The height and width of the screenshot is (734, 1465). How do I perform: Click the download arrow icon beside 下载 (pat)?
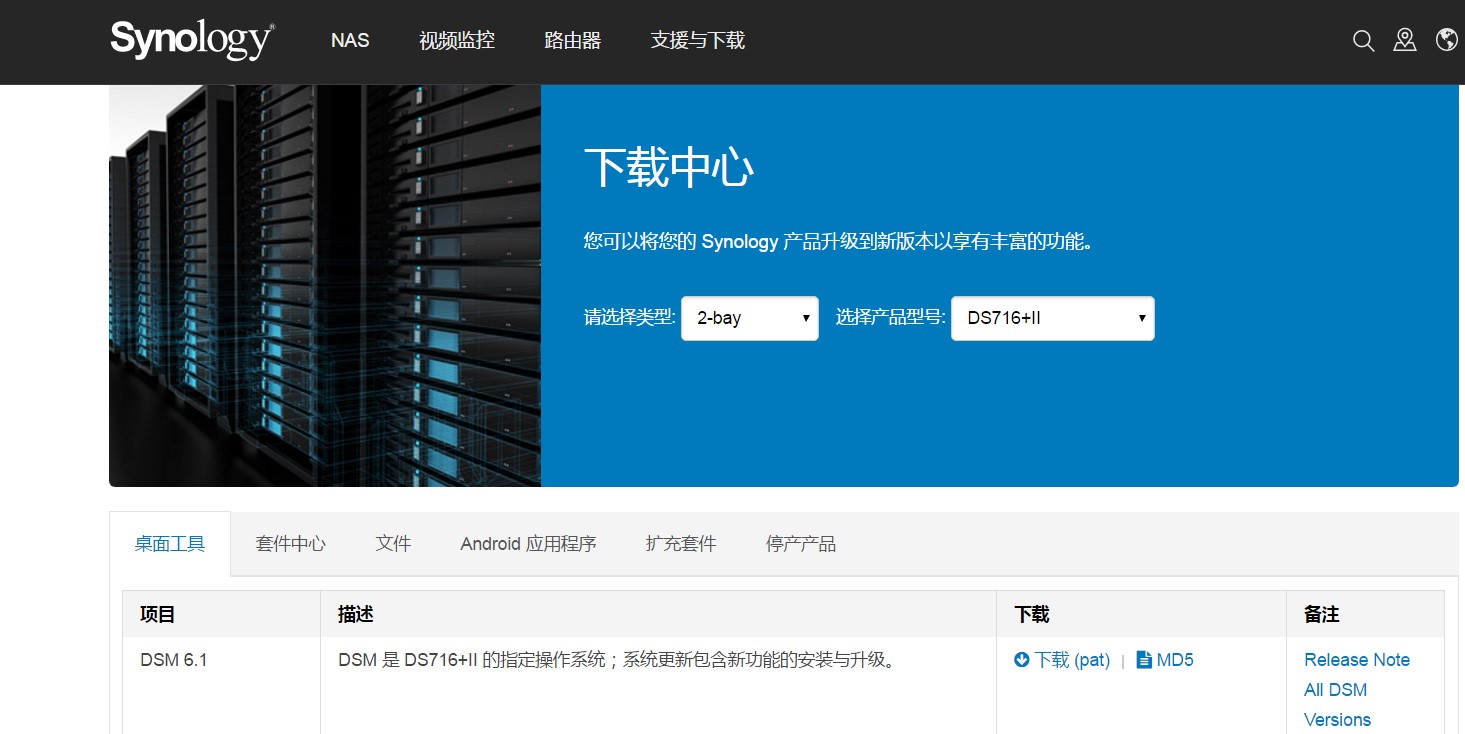tap(1022, 660)
